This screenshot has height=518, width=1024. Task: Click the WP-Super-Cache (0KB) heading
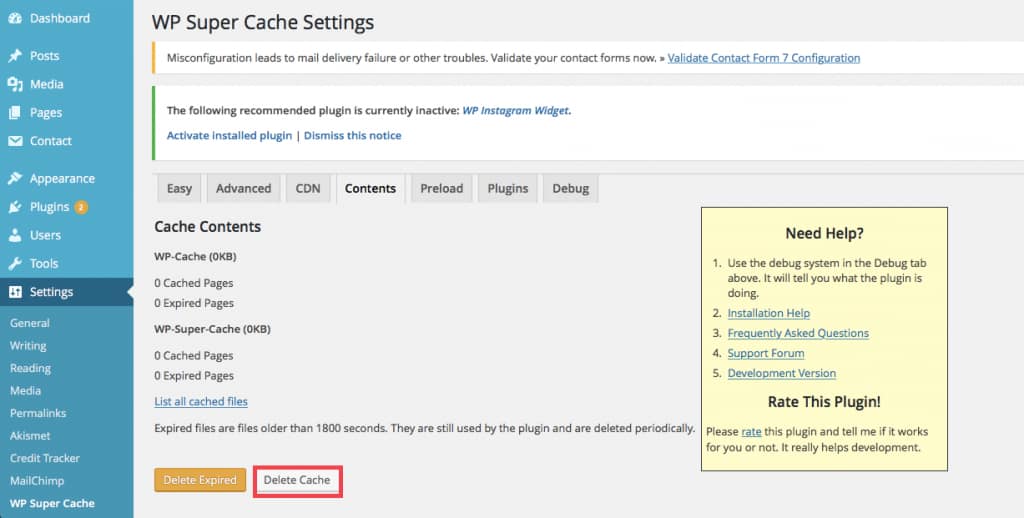pyautogui.click(x=212, y=329)
